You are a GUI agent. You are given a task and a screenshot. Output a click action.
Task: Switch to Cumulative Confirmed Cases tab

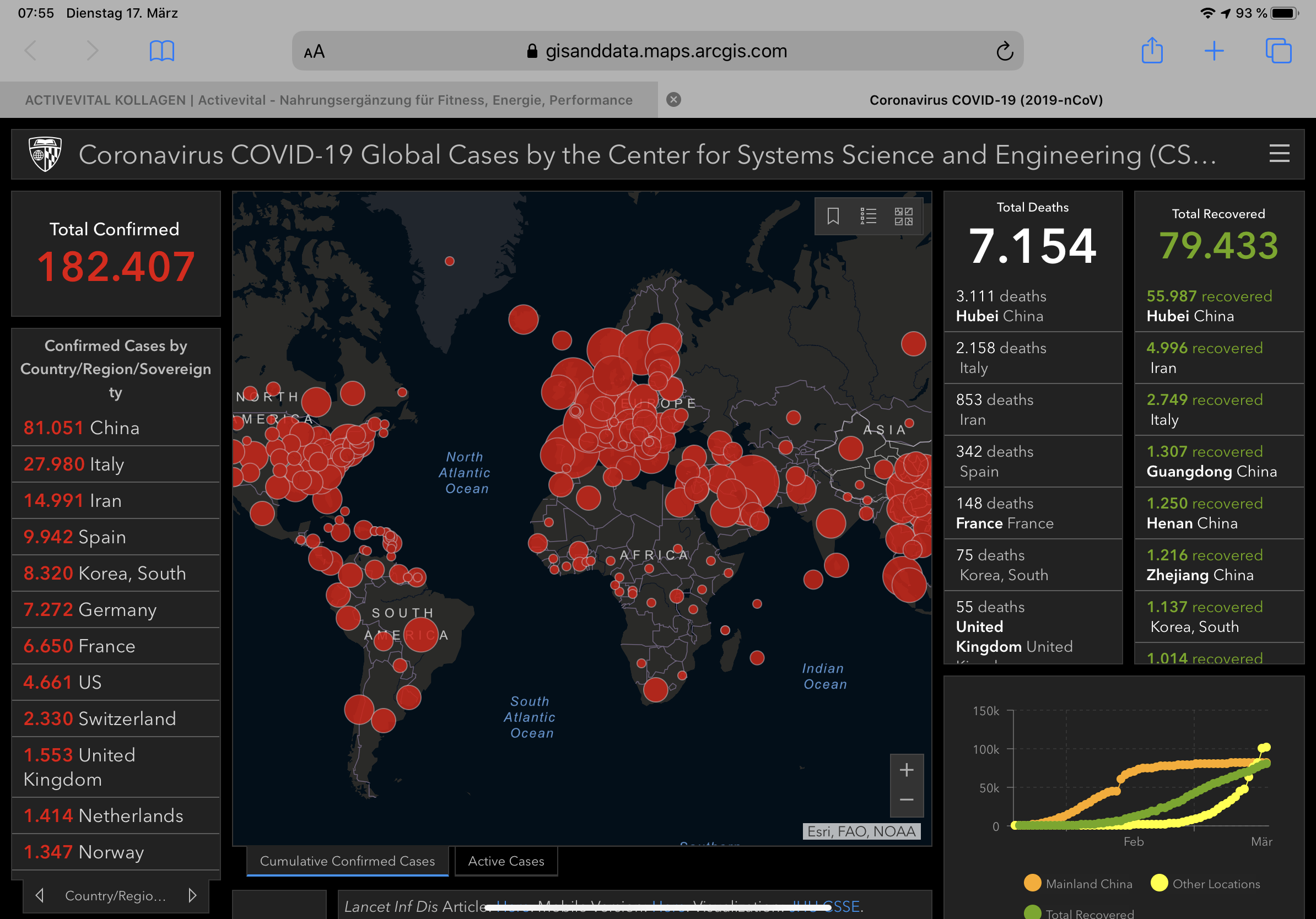347,861
